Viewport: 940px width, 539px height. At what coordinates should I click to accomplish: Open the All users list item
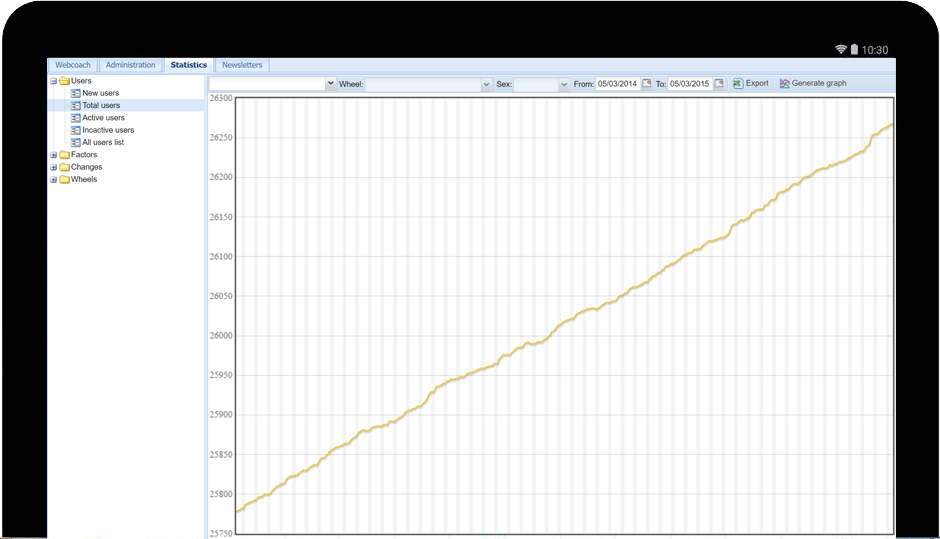coord(103,142)
